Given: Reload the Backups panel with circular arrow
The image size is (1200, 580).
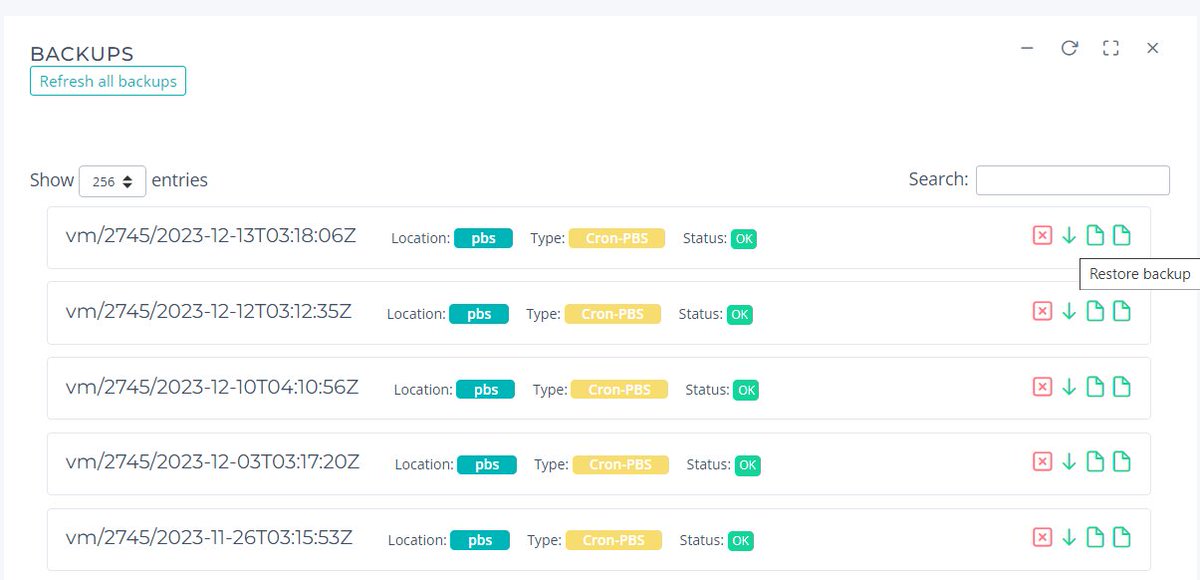Looking at the screenshot, I should pos(1069,48).
